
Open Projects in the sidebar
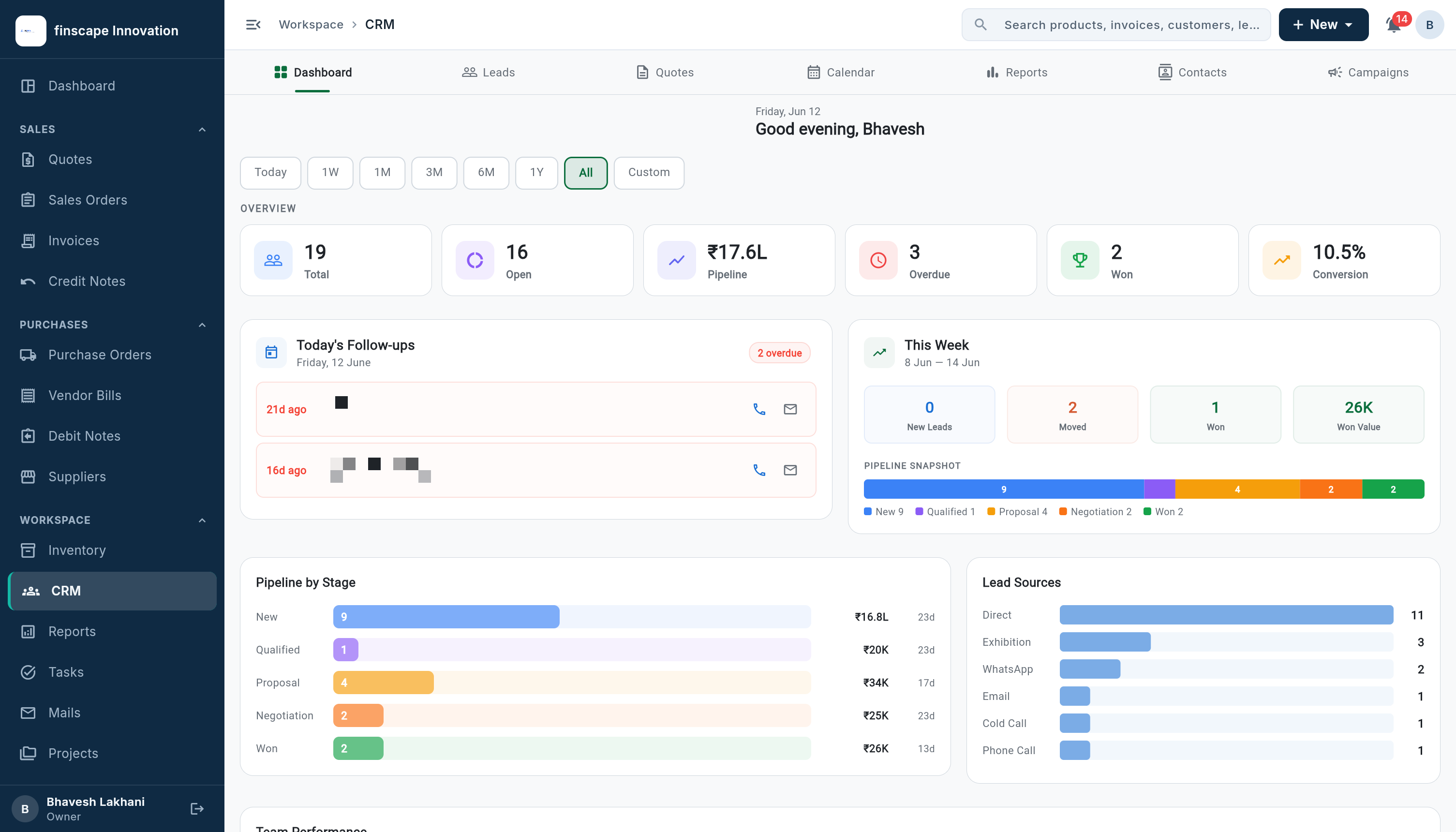[112, 753]
